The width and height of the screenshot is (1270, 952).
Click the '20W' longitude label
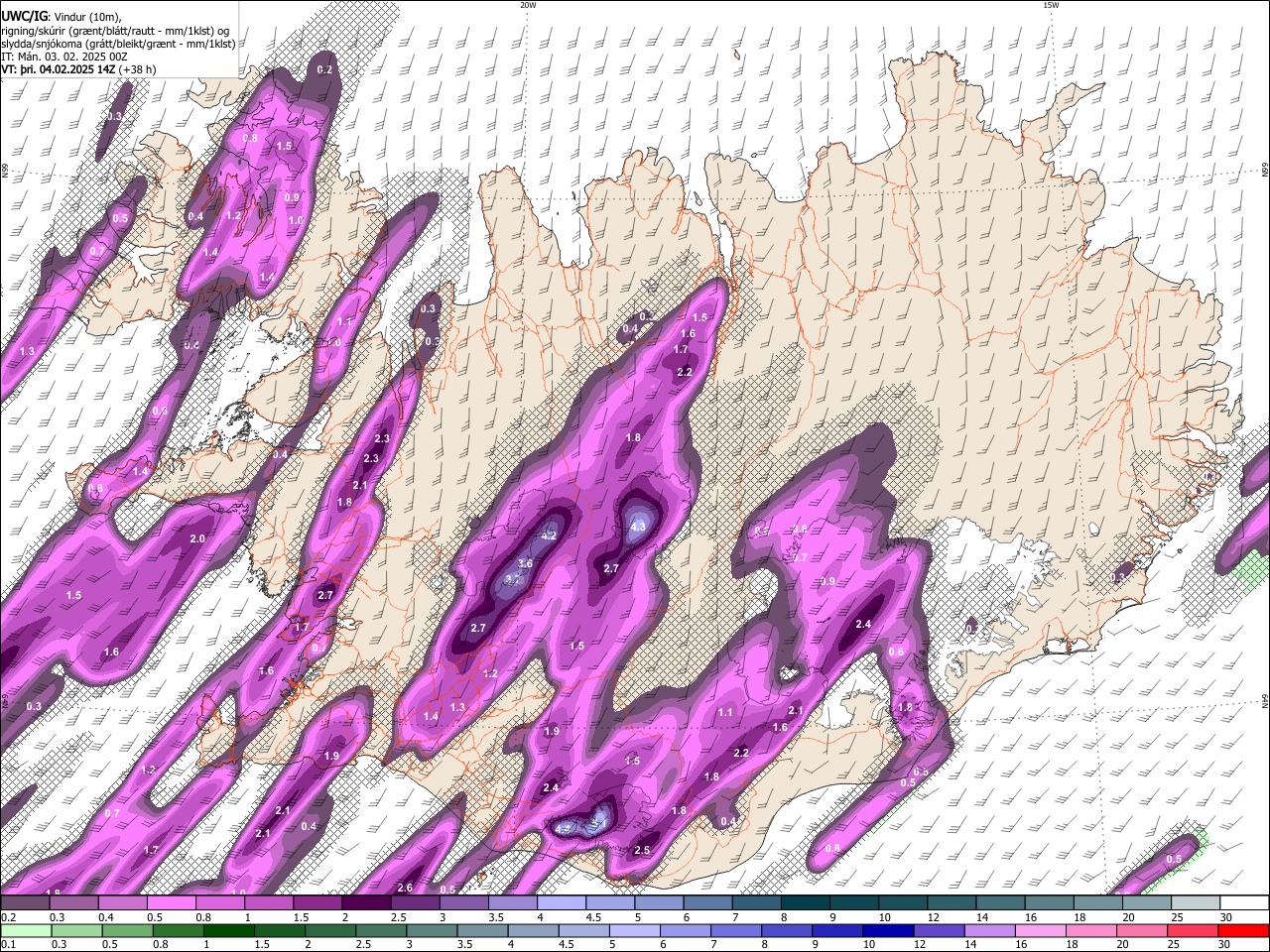tap(528, 5)
